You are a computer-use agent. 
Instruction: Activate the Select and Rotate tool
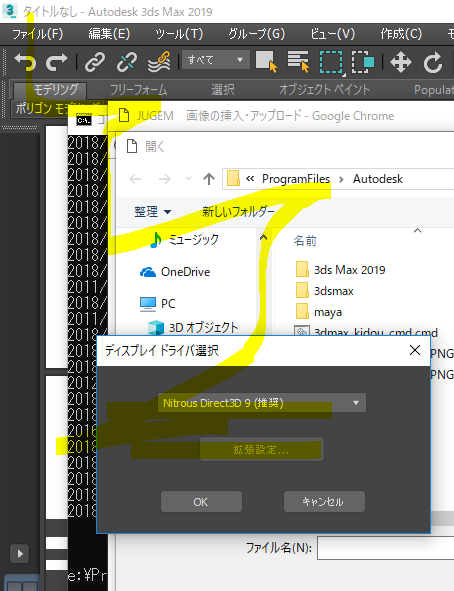pyautogui.click(x=433, y=62)
